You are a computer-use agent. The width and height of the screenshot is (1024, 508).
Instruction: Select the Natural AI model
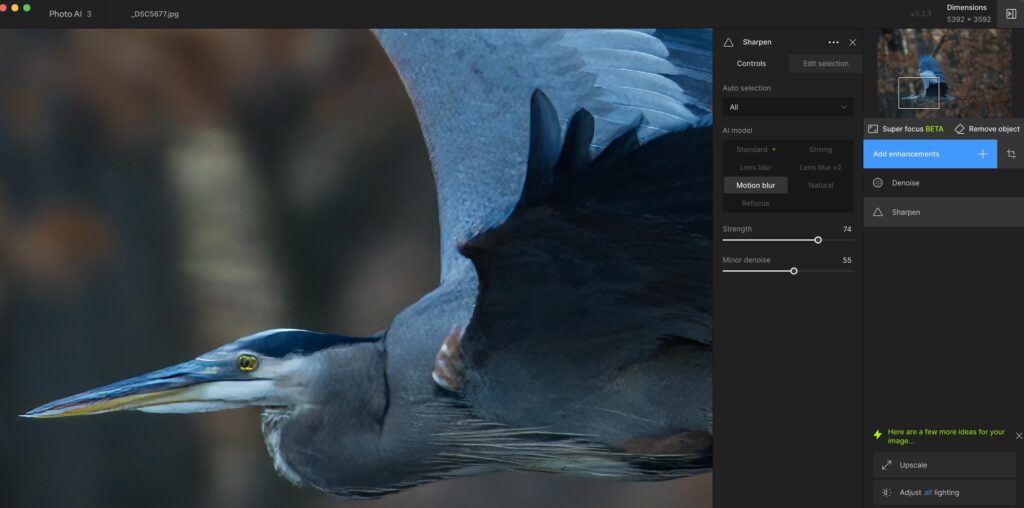(x=820, y=185)
